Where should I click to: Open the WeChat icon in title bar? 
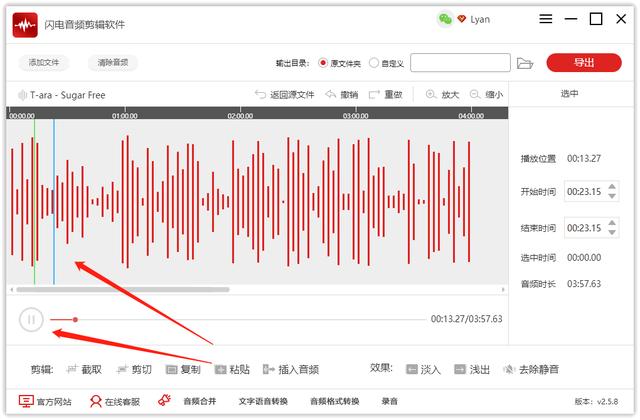click(x=445, y=19)
